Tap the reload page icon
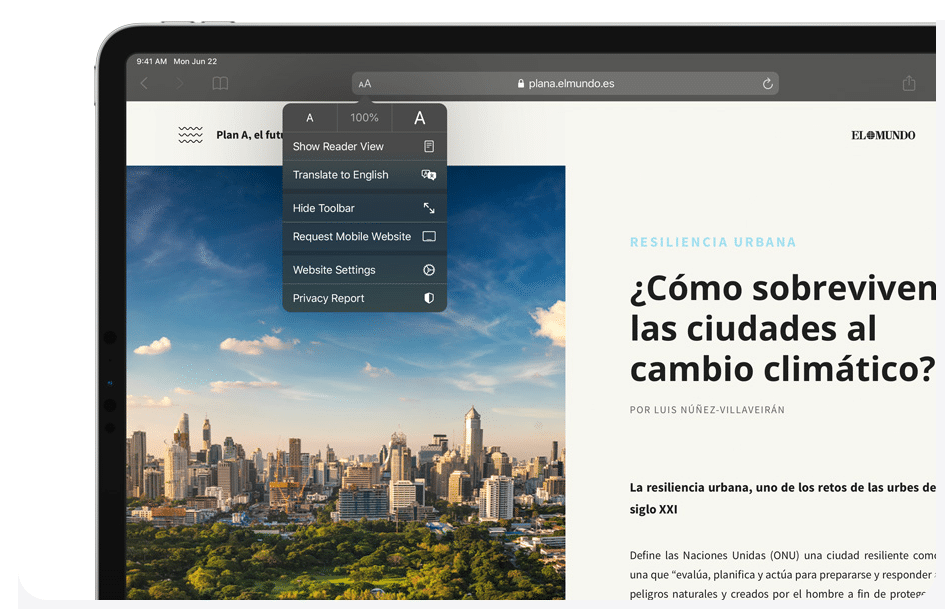945x609 pixels. [767, 84]
